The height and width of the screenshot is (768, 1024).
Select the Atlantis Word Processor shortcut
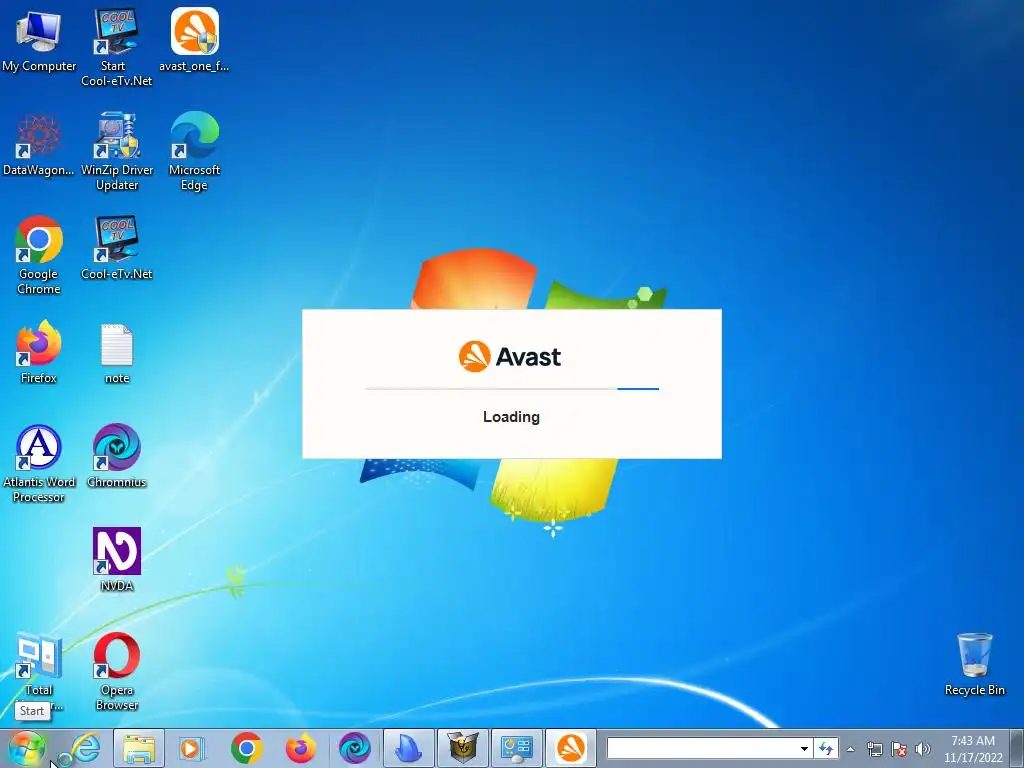pos(39,464)
